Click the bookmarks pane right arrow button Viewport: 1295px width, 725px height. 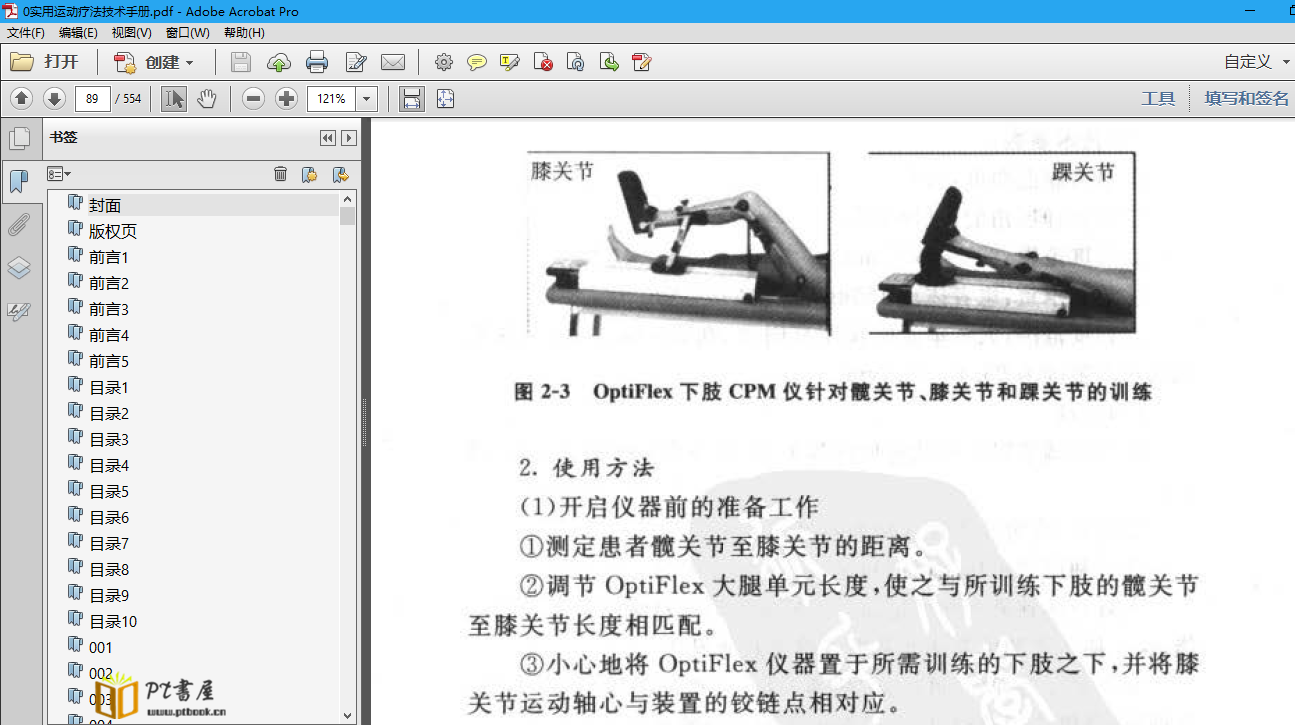point(349,138)
